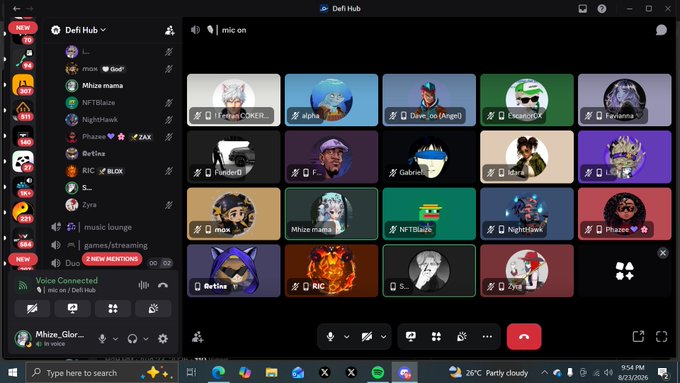
Task: Click the Windows search box
Action: [102, 373]
